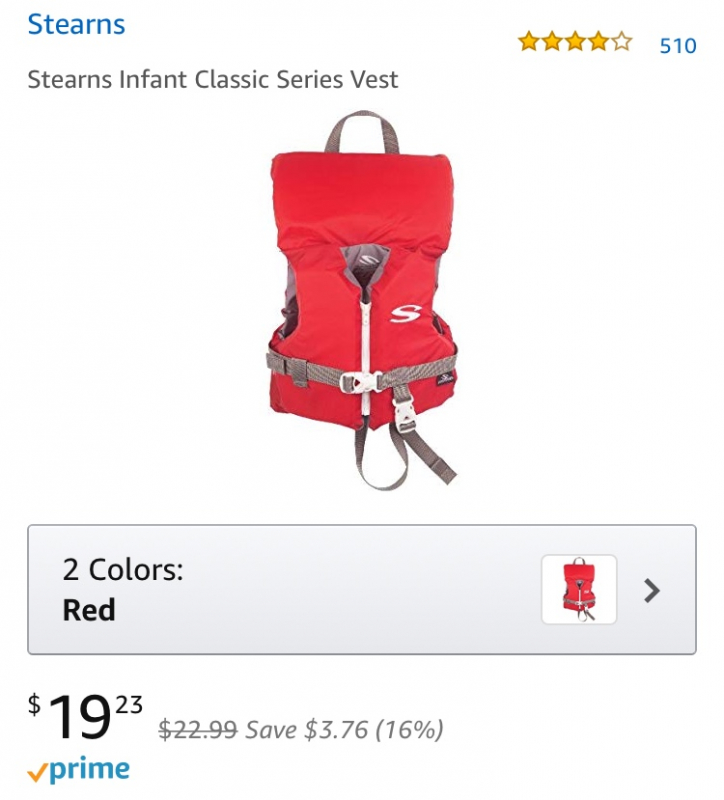Click the selected Red color label
Image resolution: width=724 pixels, height=800 pixels.
tap(89, 610)
